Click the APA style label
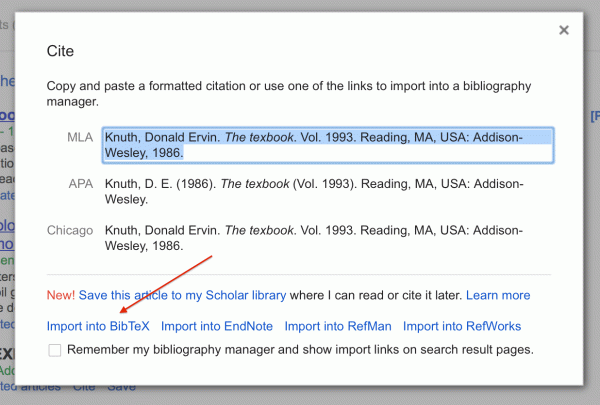600x405 pixels. [81, 184]
